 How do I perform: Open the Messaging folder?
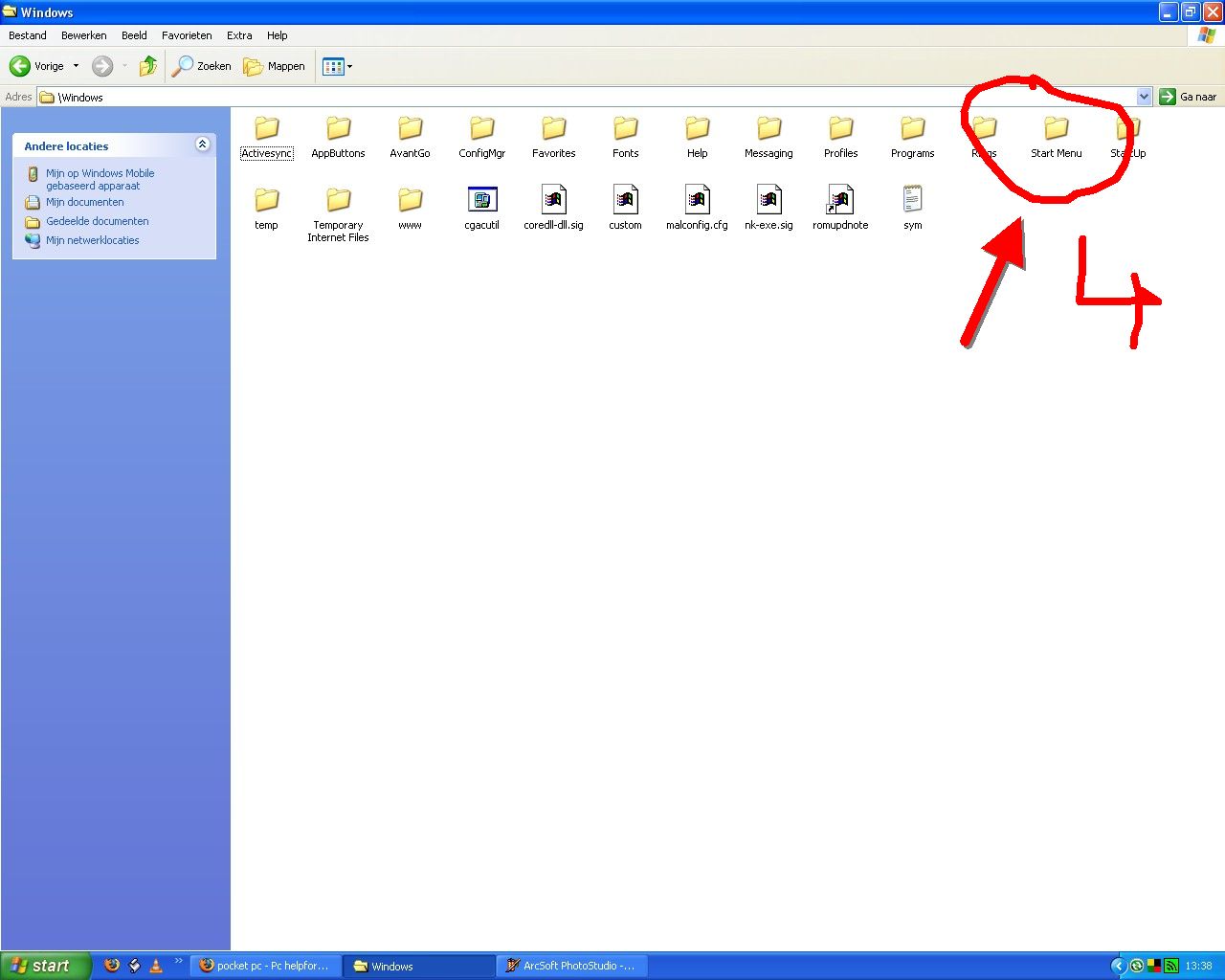768,137
